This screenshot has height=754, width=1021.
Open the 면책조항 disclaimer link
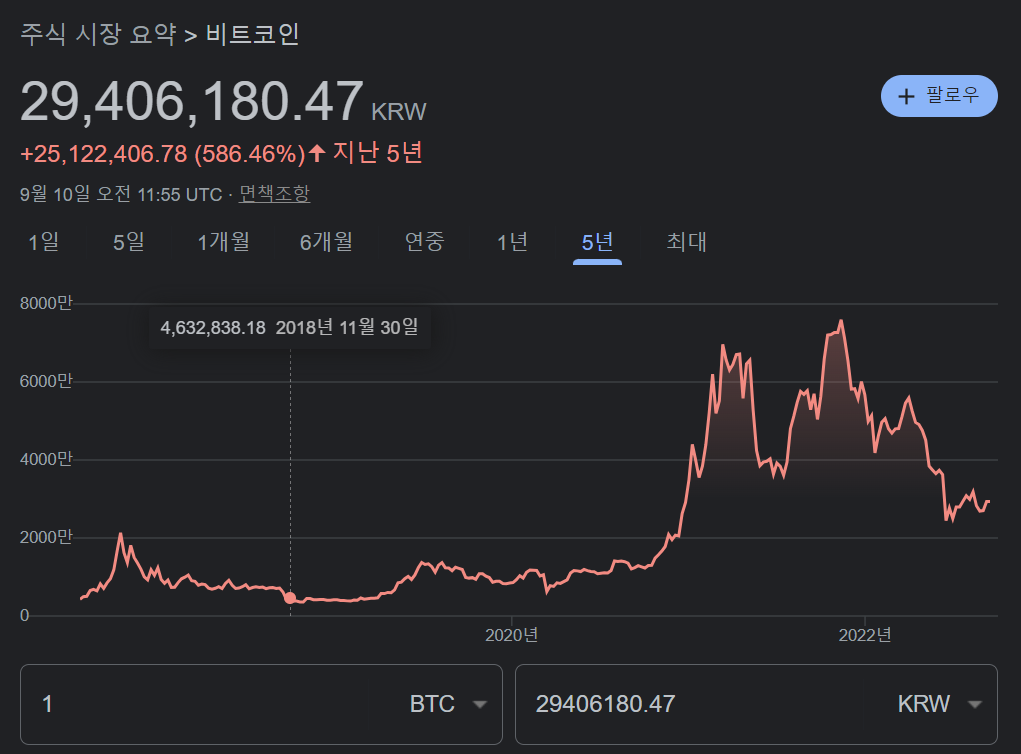274,193
